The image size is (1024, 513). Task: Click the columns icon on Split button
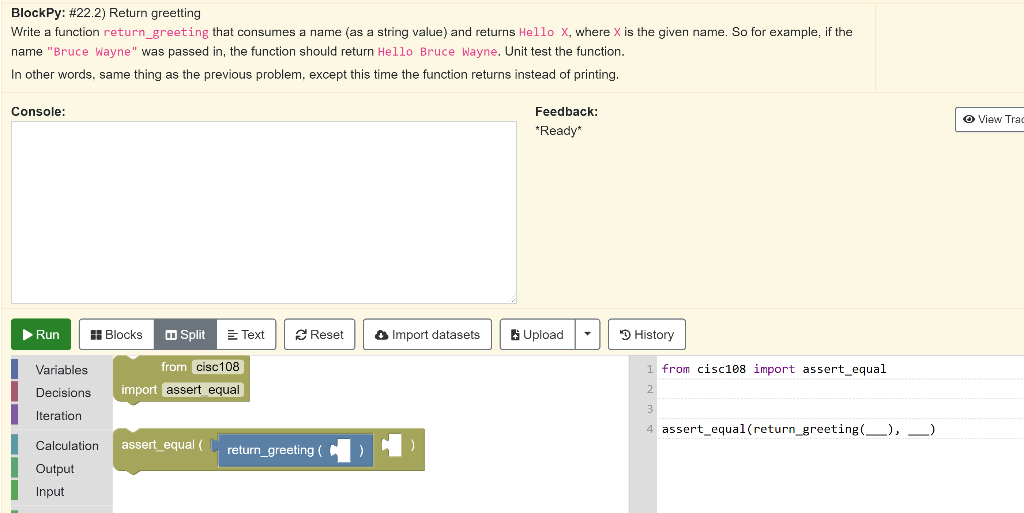171,335
